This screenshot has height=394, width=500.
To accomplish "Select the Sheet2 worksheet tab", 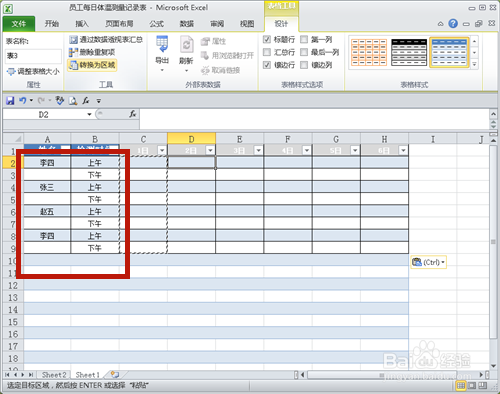I will (x=54, y=375).
